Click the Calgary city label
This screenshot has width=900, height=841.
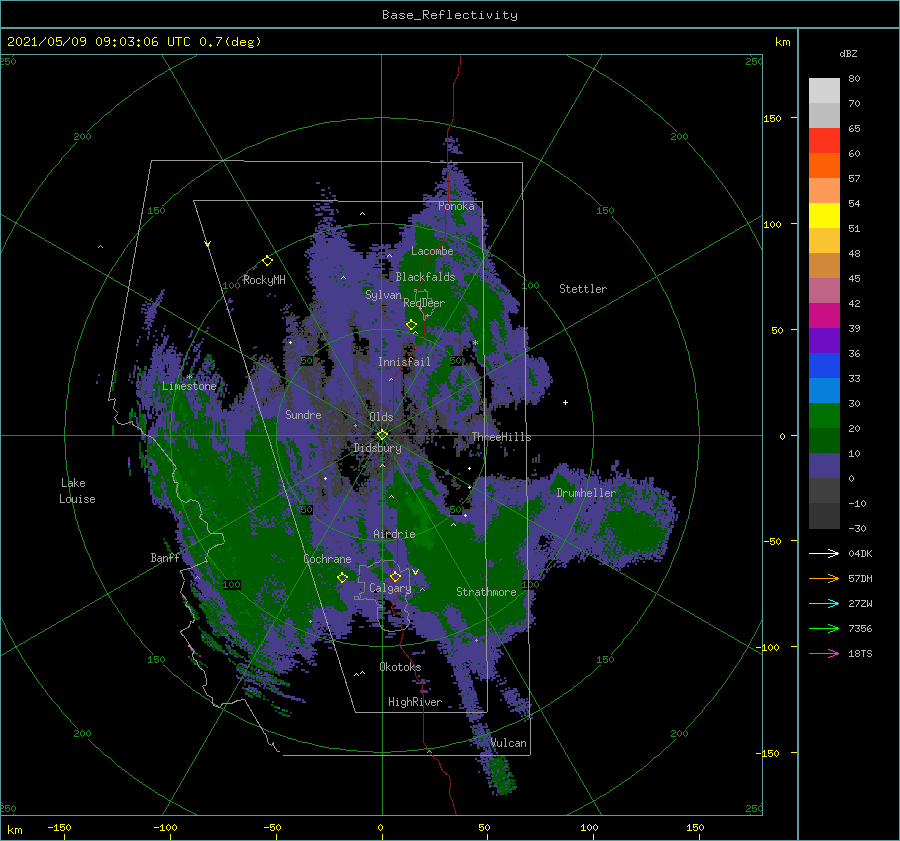coord(390,588)
